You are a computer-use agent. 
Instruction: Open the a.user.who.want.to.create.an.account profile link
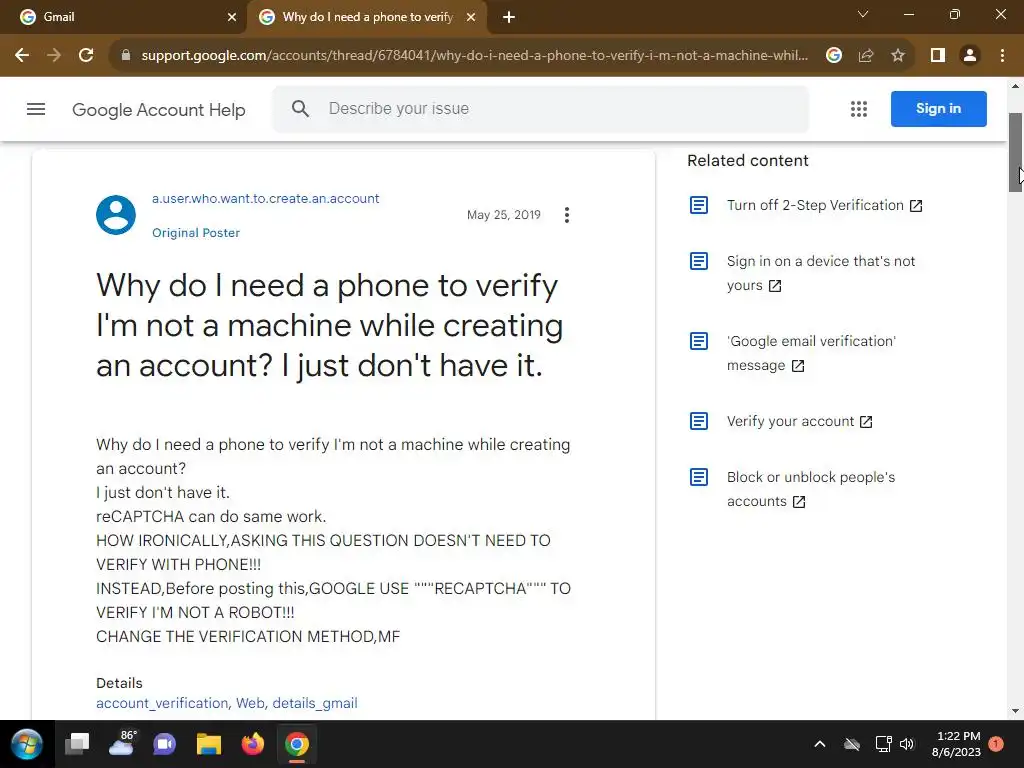[x=265, y=199]
